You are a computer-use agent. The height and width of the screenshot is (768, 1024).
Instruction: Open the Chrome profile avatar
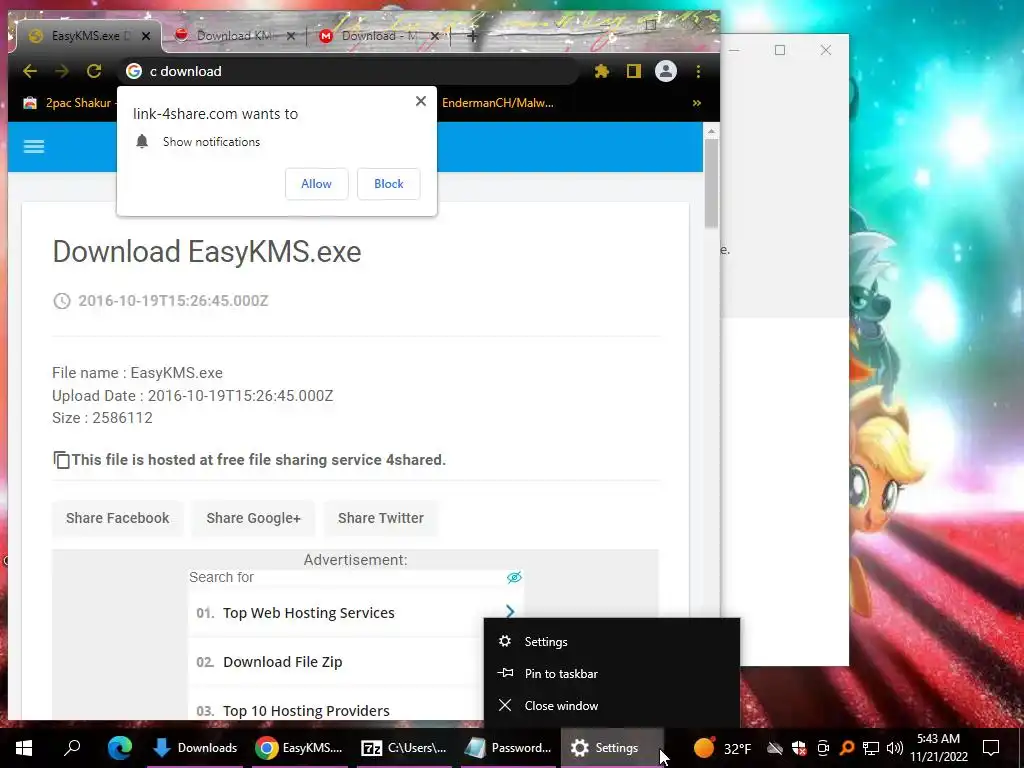pyautogui.click(x=665, y=71)
